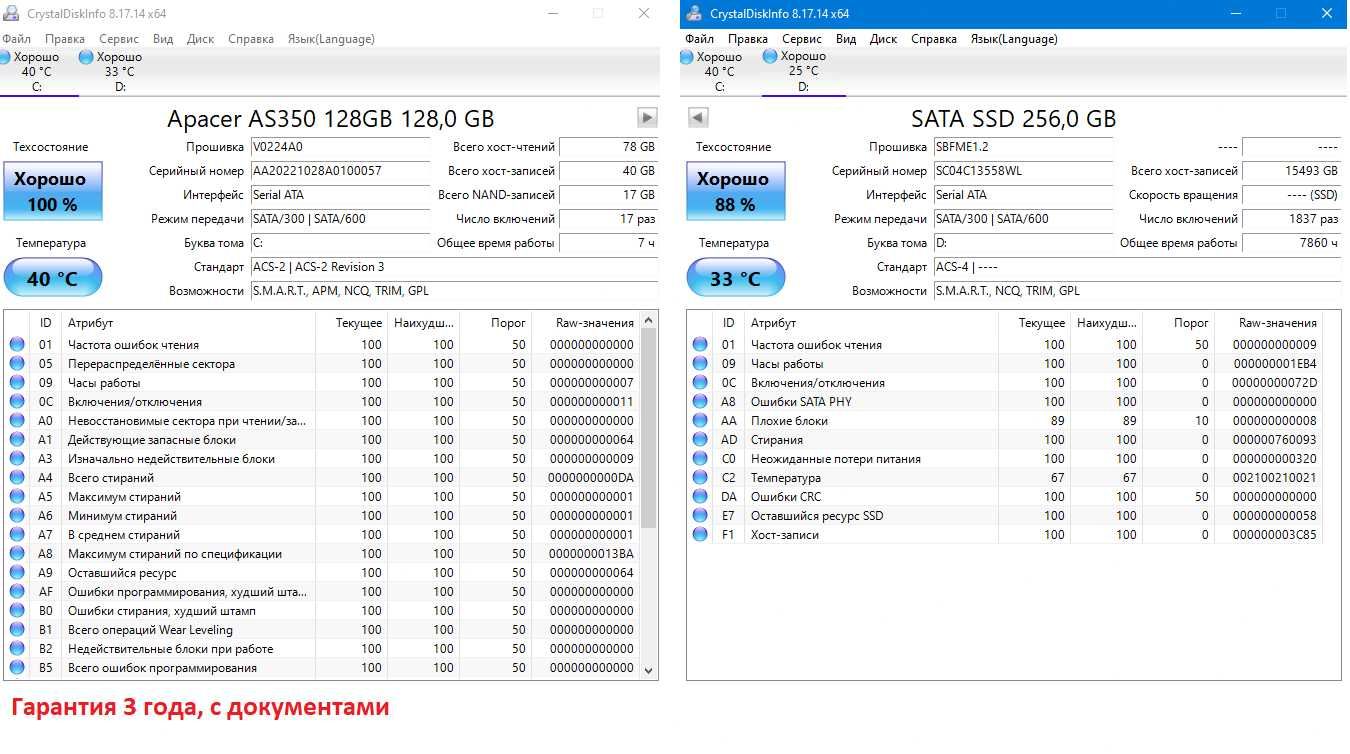
Task: Click the Хорошо 88 % health status button
Action: [735, 192]
